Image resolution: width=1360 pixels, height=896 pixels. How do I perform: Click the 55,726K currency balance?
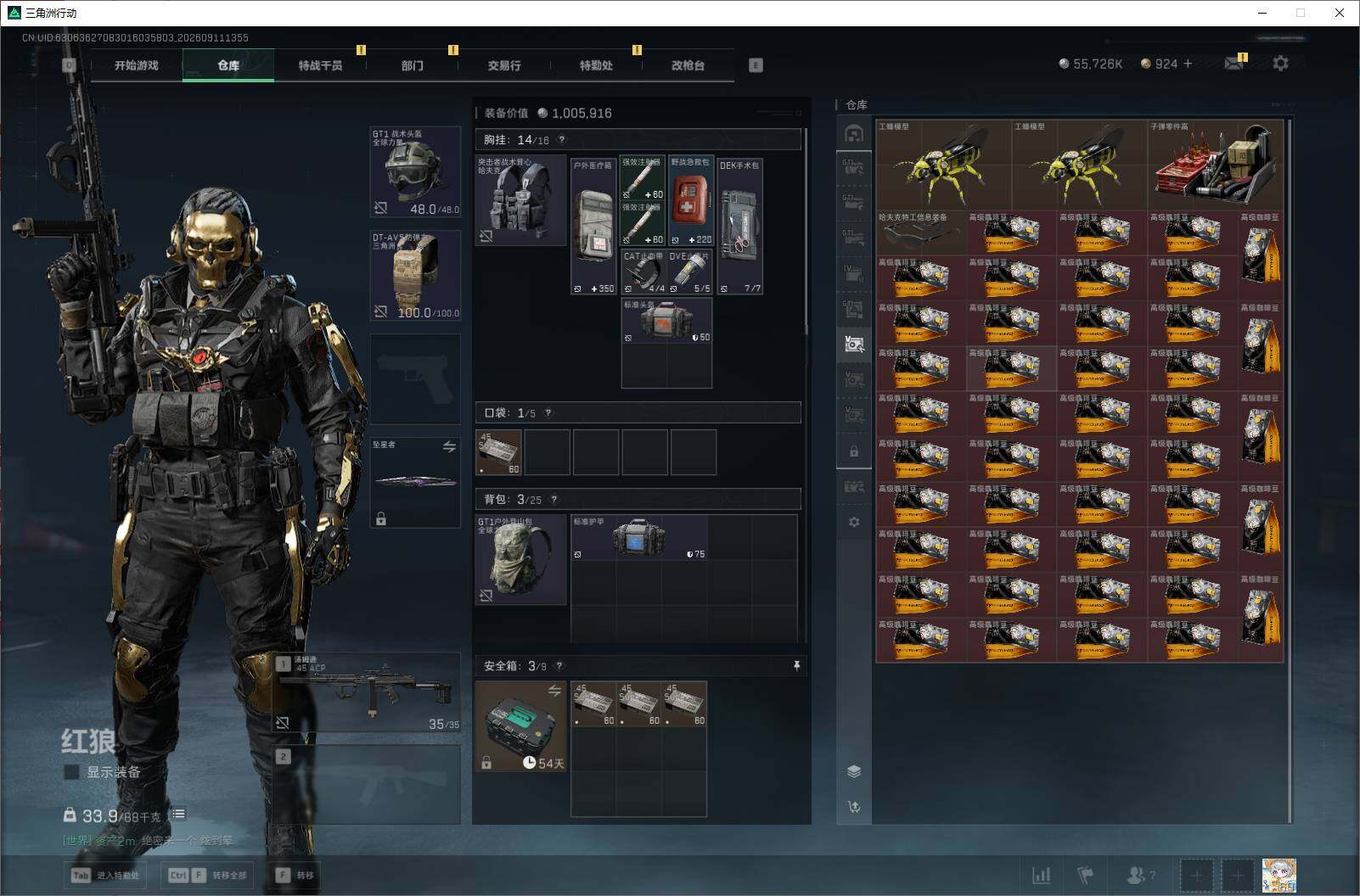point(1090,64)
